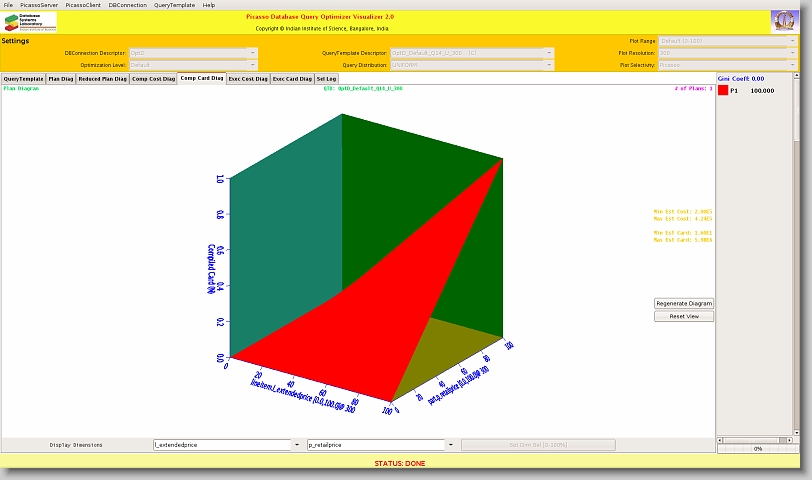Click the red P1 plan color swatch
The height and width of the screenshot is (480, 812).
723,90
